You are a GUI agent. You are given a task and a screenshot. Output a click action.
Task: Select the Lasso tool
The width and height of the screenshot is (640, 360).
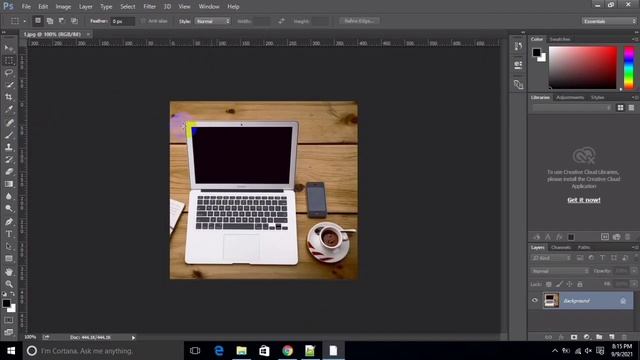[9, 73]
